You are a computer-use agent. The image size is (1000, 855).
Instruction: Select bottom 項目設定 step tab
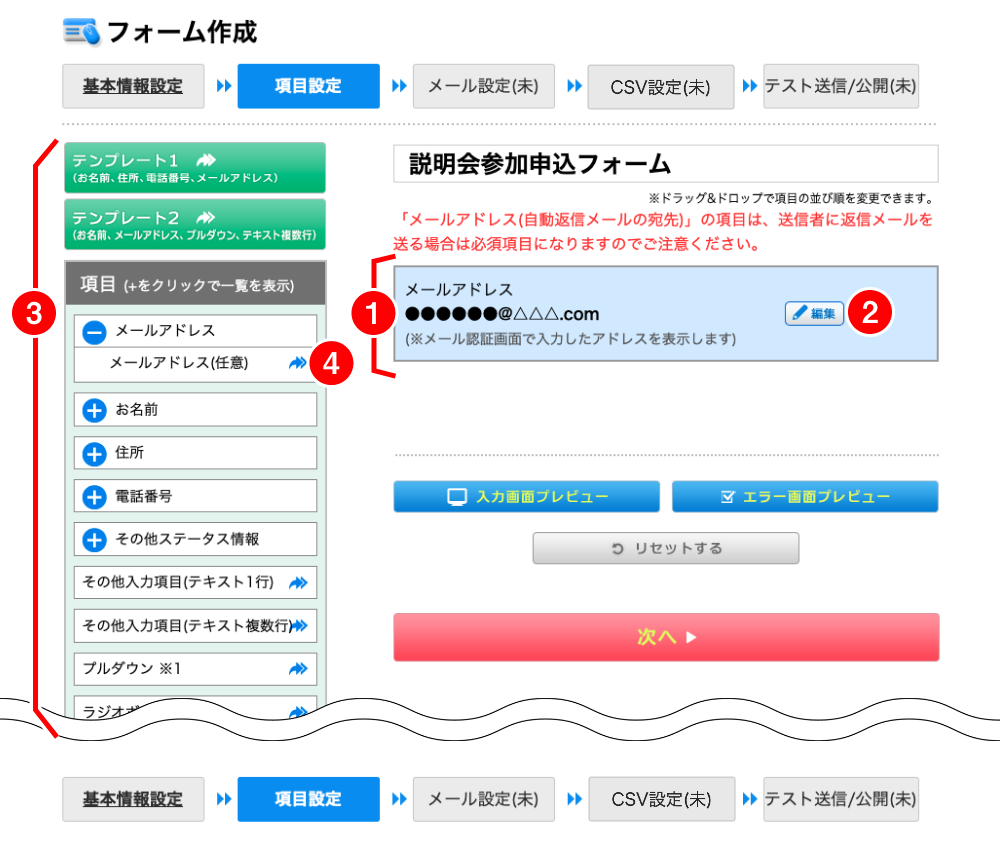coord(309,799)
